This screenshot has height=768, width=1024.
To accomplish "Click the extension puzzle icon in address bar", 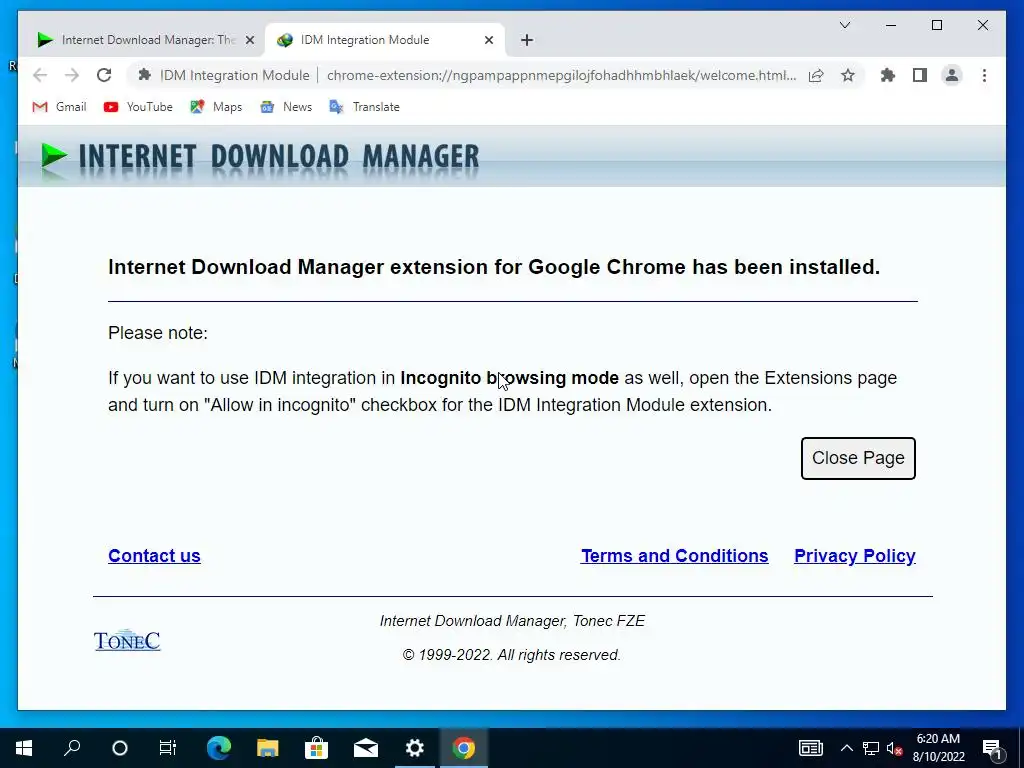I will click(x=144, y=75).
